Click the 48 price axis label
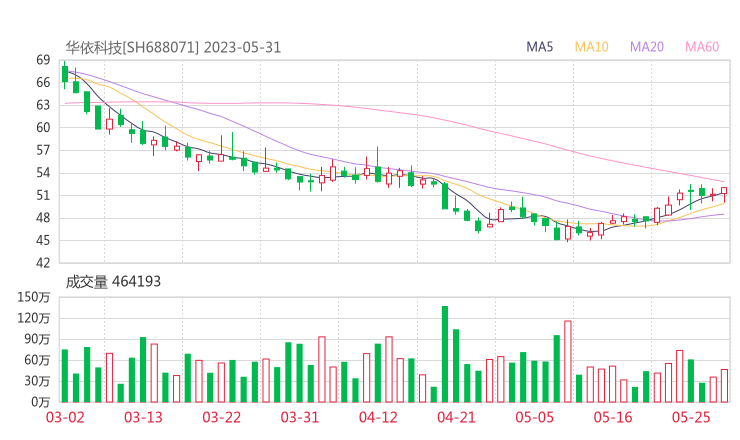 point(43,218)
